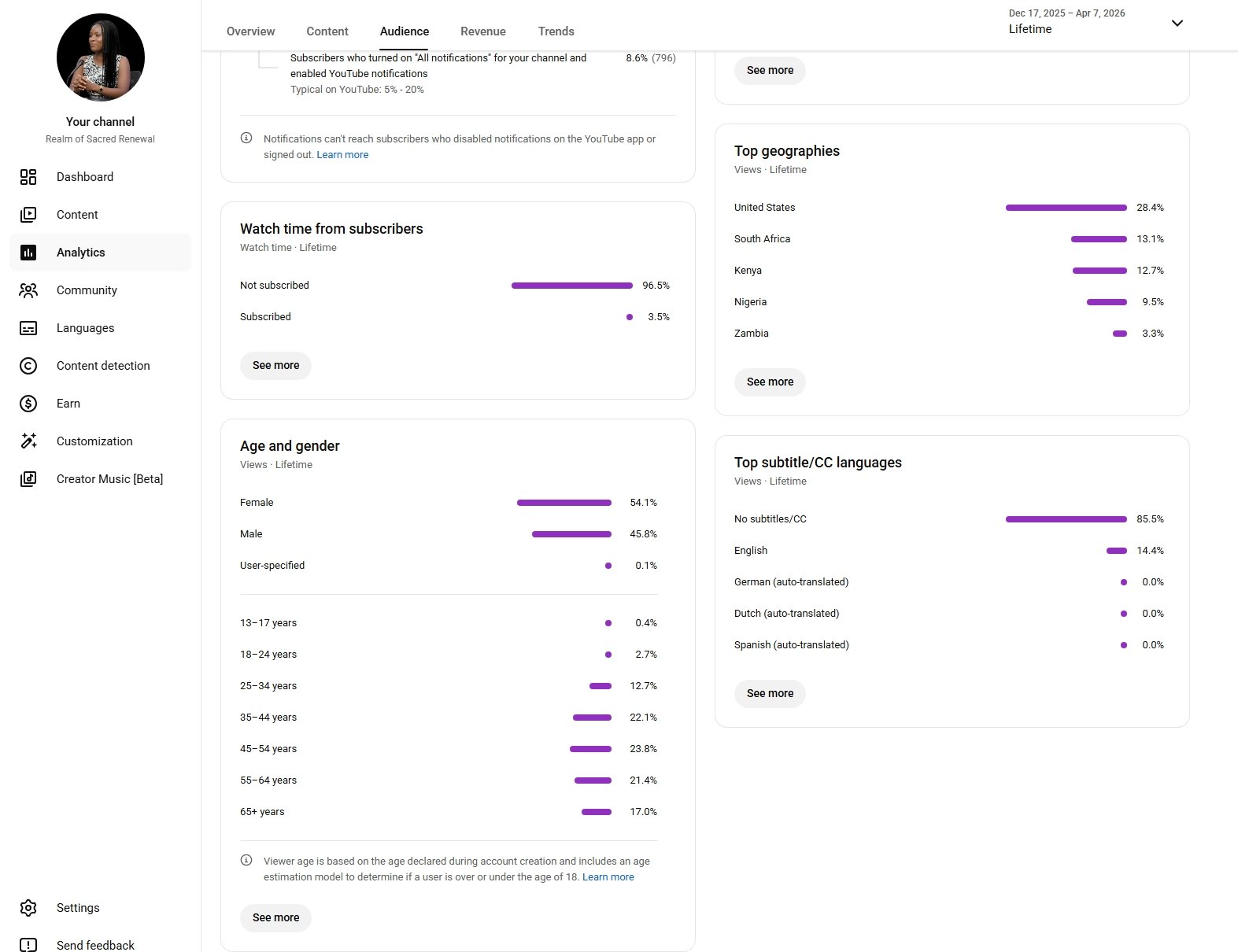The image size is (1238, 952).
Task: Click See more under Age and gender
Action: click(275, 917)
